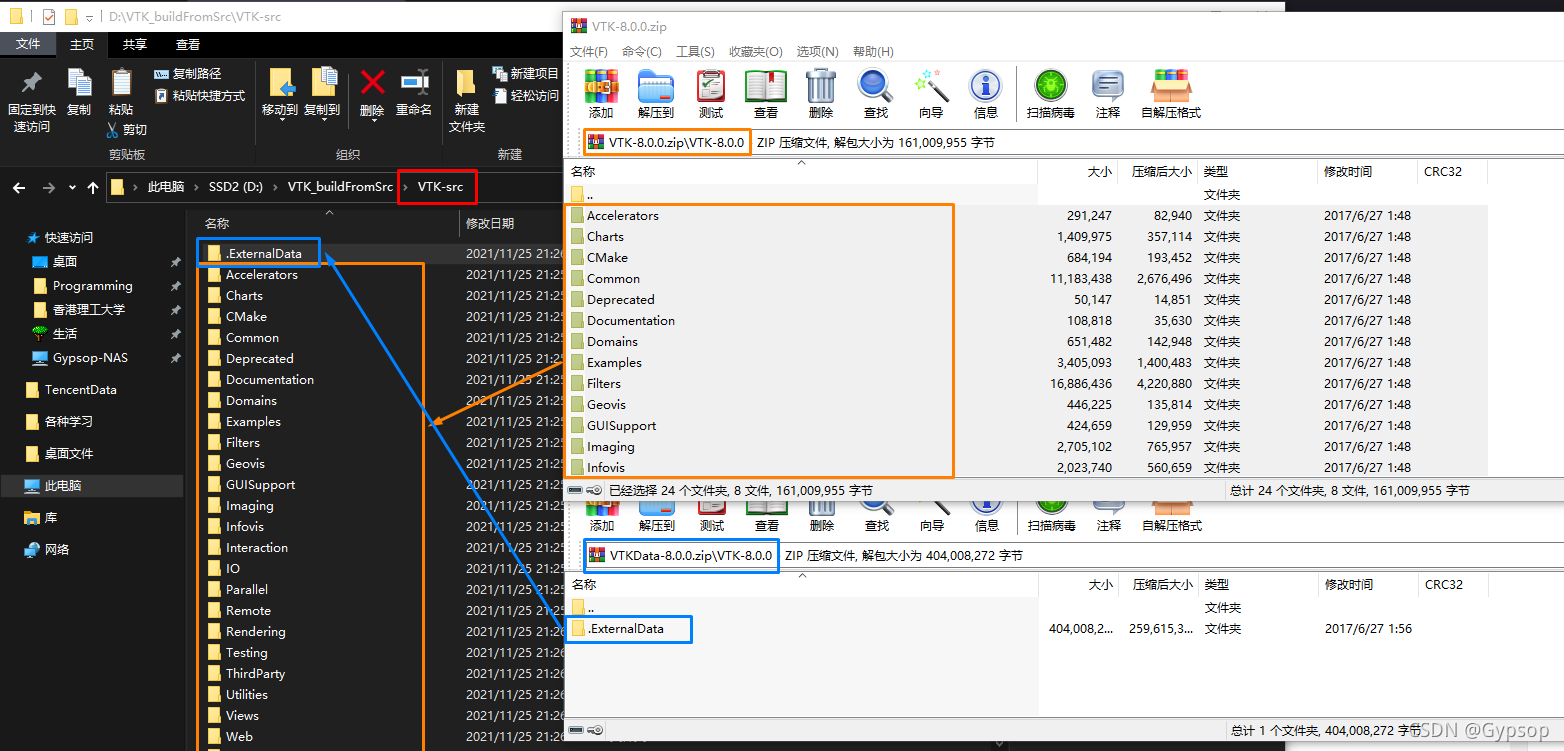1564x751 pixels.
Task: Click Cut (剪切) scissors in Explorer ribbon
Action: [x=126, y=130]
